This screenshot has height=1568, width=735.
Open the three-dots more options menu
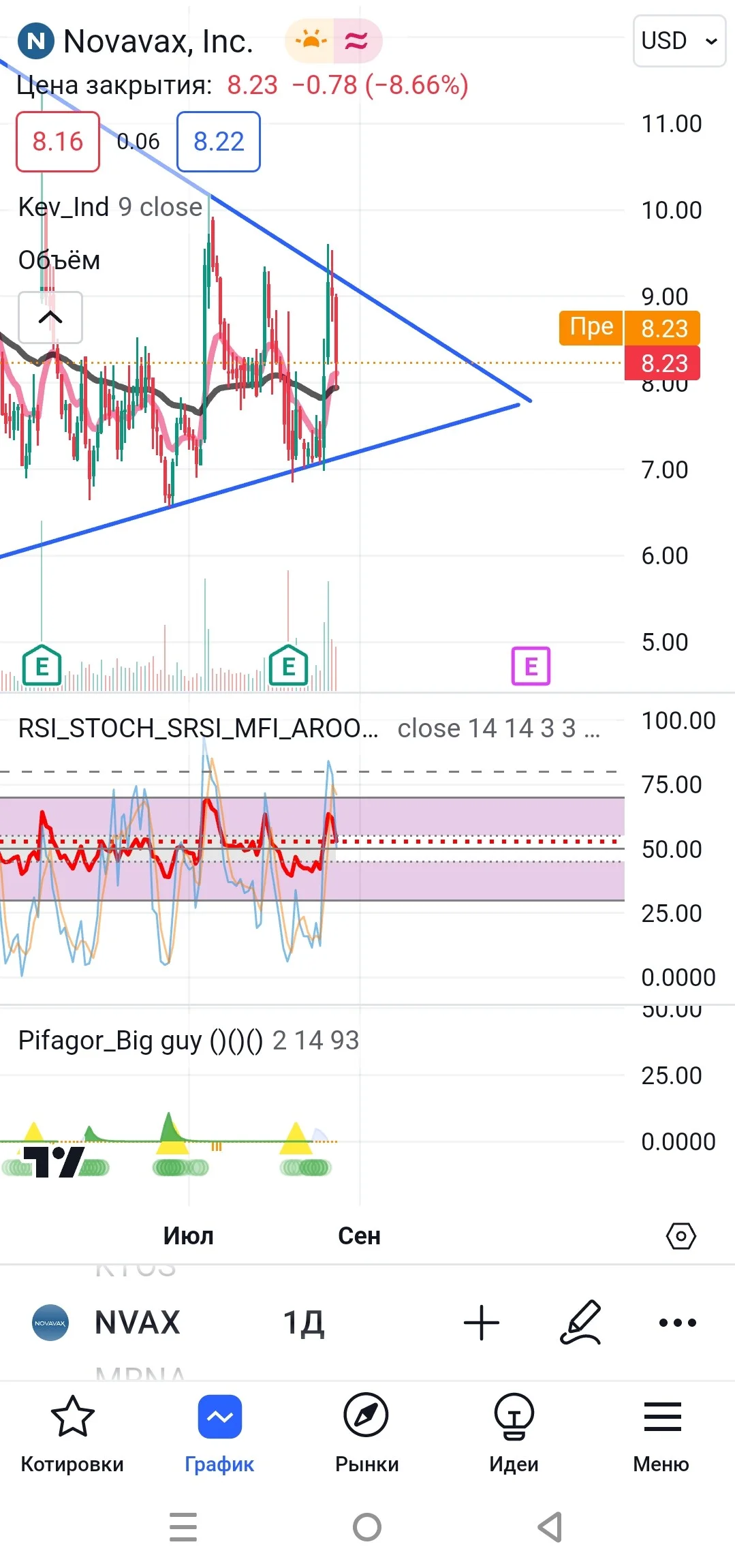pyautogui.click(x=678, y=1323)
